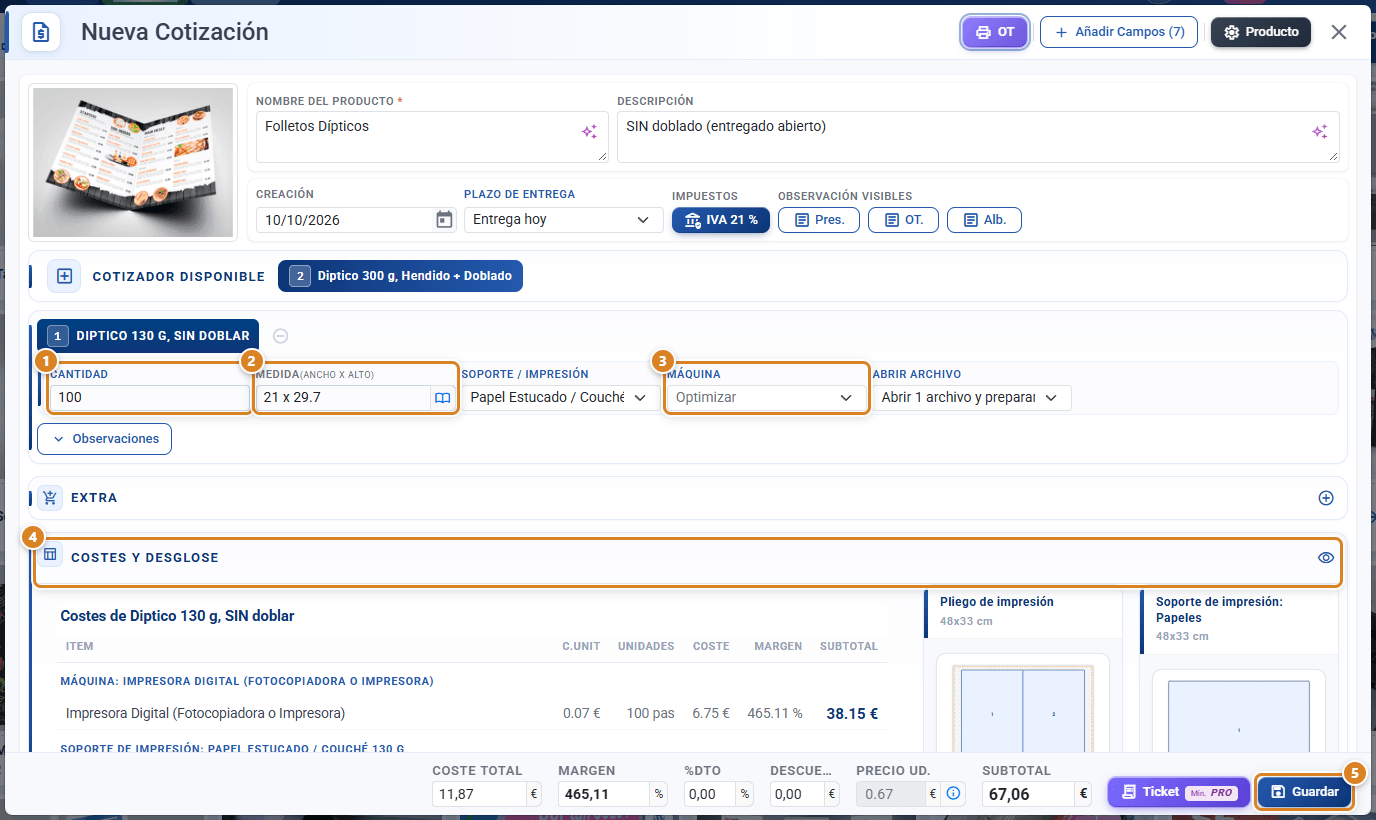
Task: Open the Plazo de Entrega dropdown
Action: pyautogui.click(x=563, y=220)
